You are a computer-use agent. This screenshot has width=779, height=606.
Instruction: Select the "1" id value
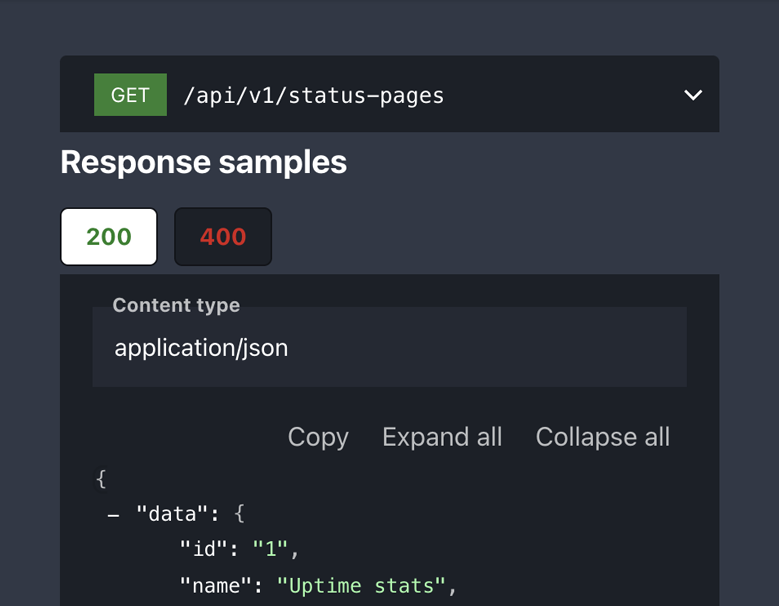point(272,549)
